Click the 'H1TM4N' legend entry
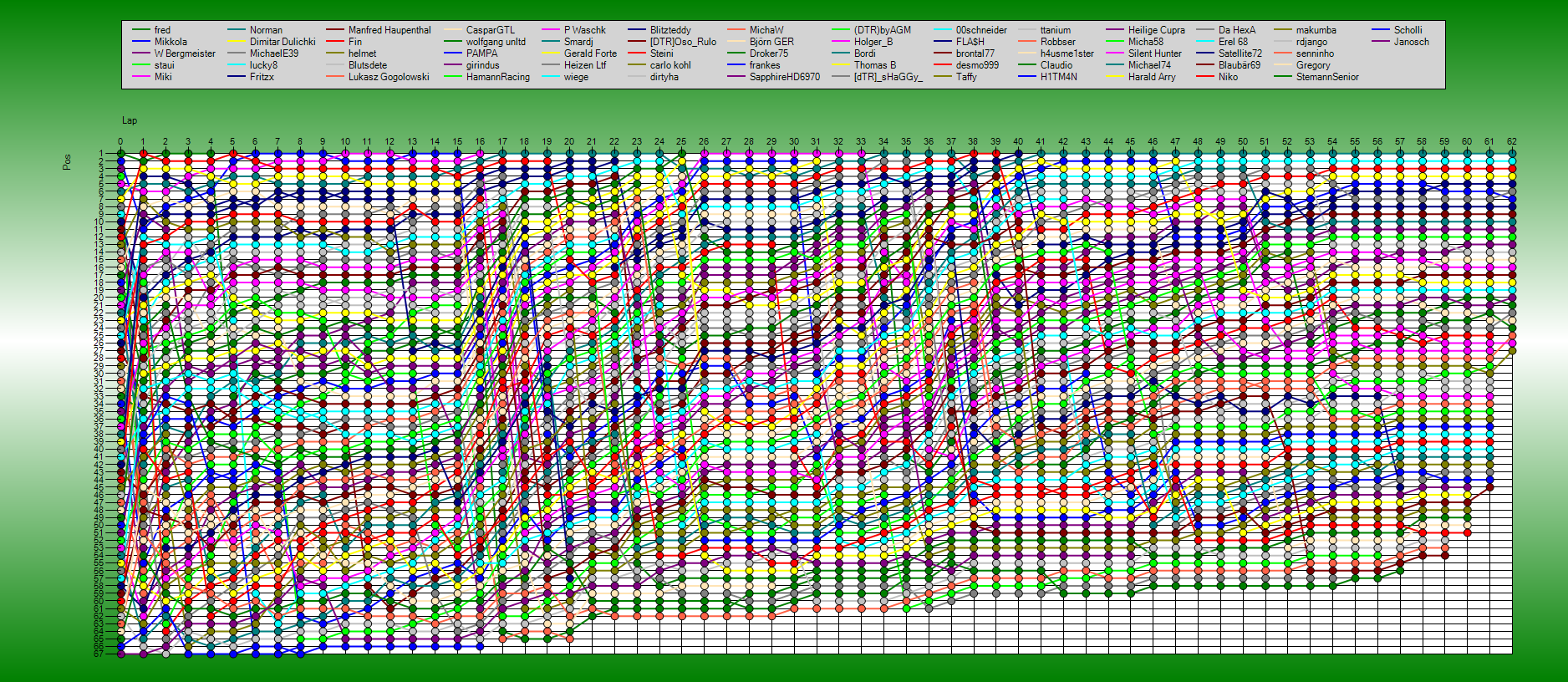Viewport: 1568px width, 682px height. click(x=1059, y=77)
